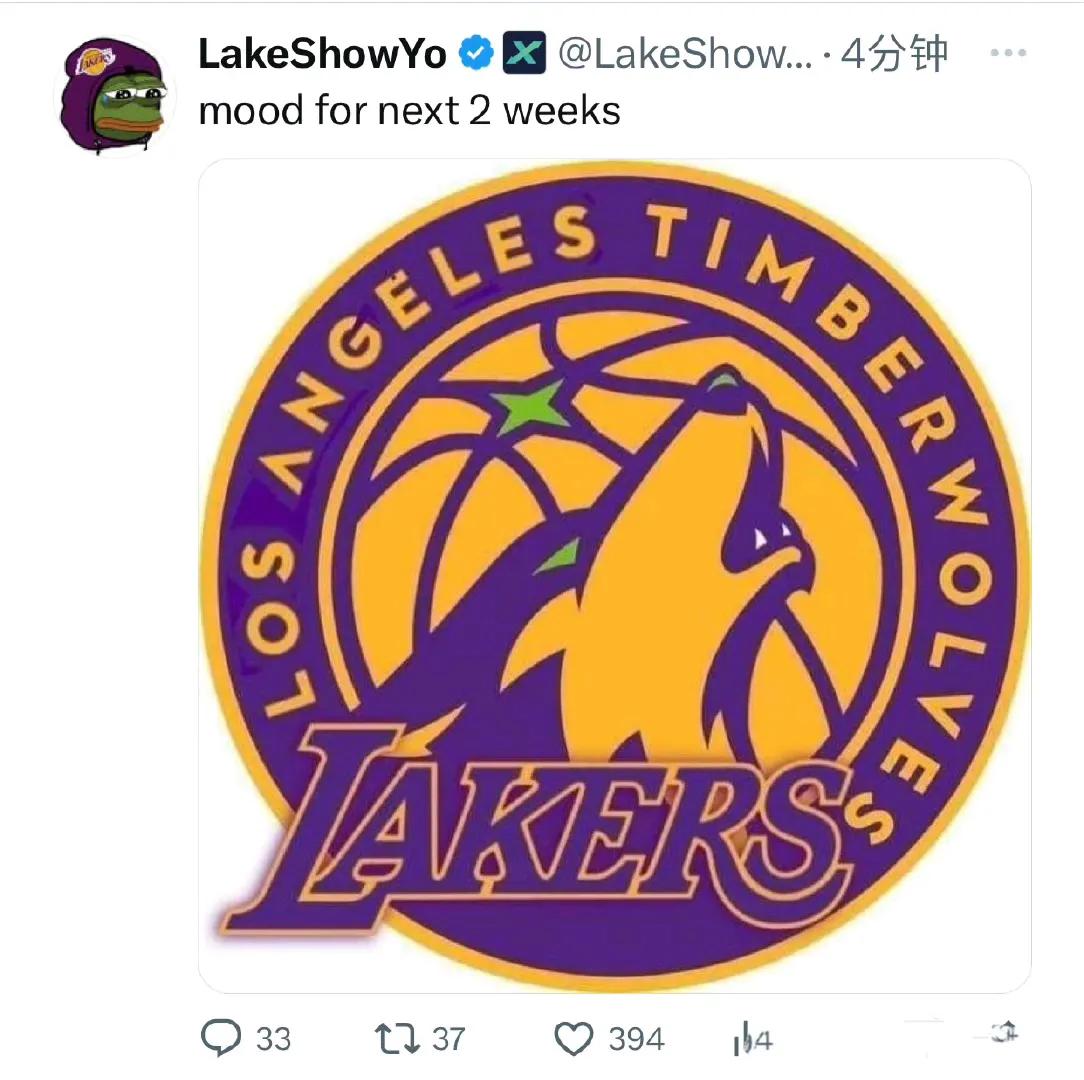This screenshot has height=1080, width=1084.
Task: Open the 4分钟 timestamp link
Action: [894, 53]
